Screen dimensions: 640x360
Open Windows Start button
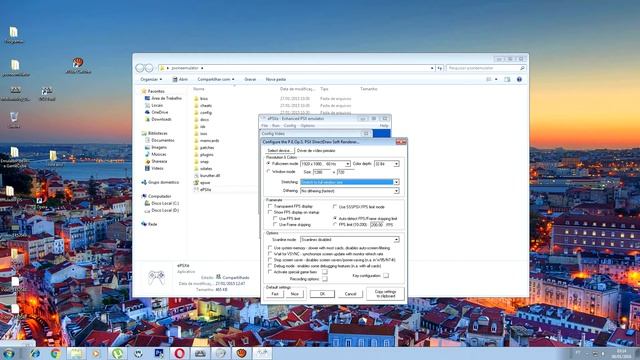click(9, 353)
